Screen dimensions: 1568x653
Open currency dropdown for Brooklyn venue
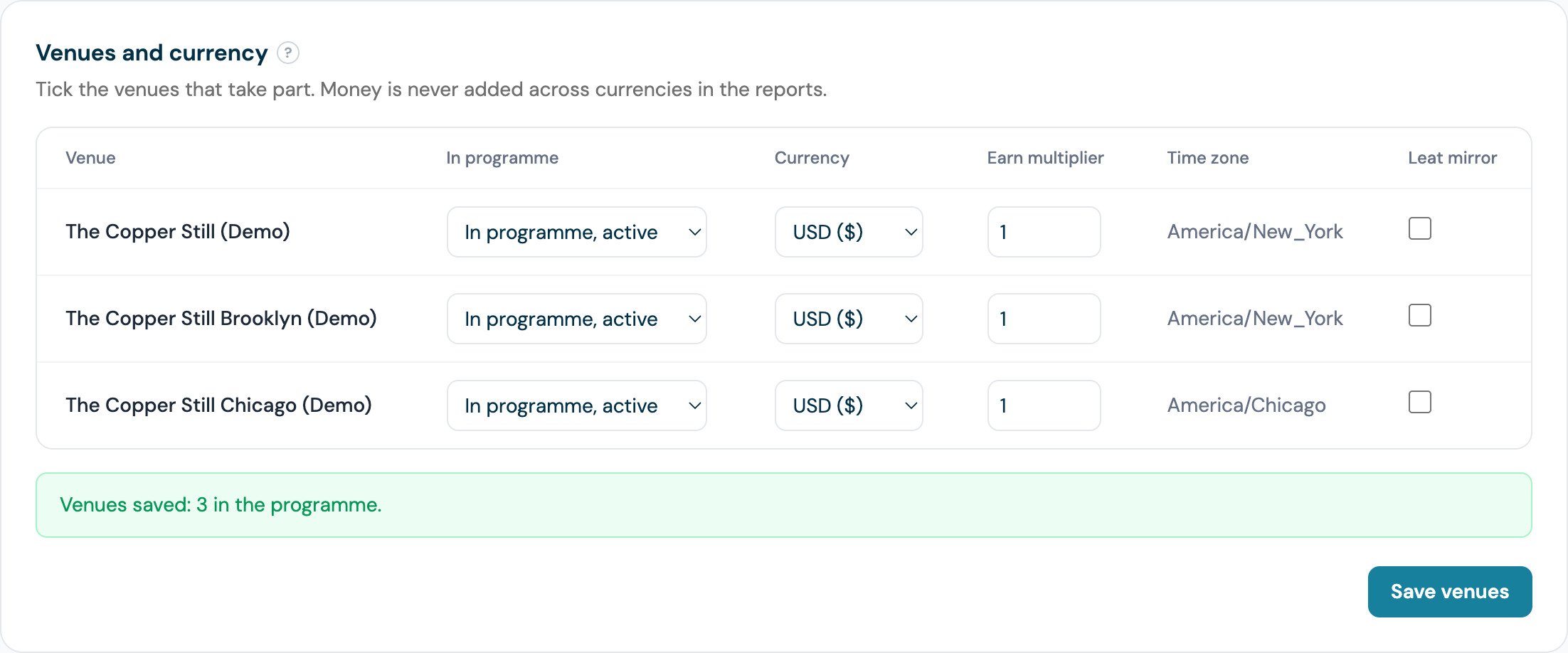[x=849, y=319]
